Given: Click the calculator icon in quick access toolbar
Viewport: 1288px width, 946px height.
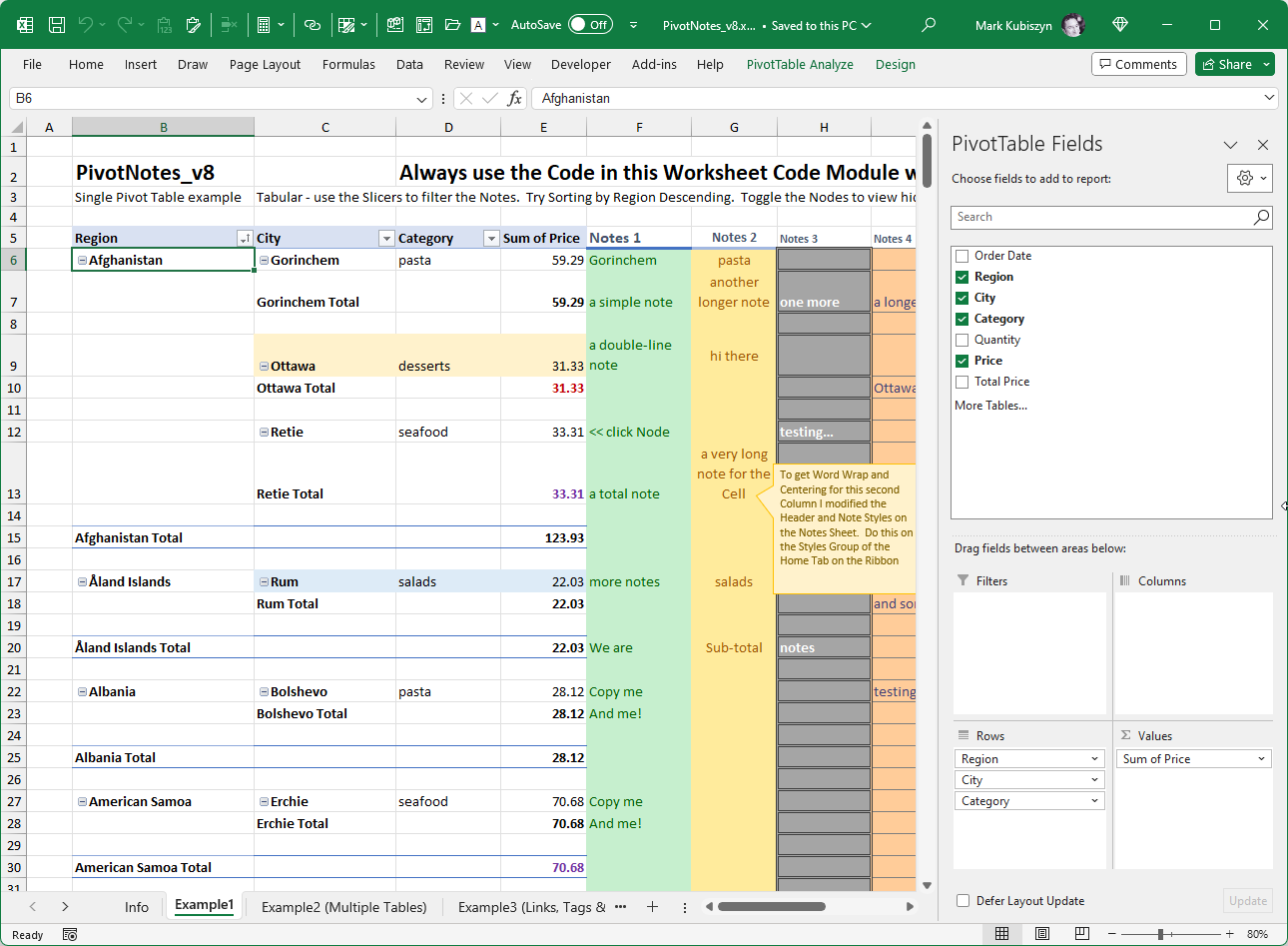Looking at the screenshot, I should click(x=264, y=25).
